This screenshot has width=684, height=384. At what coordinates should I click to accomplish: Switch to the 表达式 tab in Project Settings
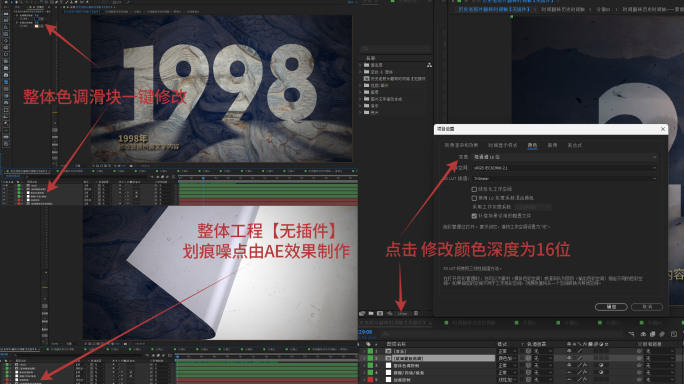pos(575,145)
